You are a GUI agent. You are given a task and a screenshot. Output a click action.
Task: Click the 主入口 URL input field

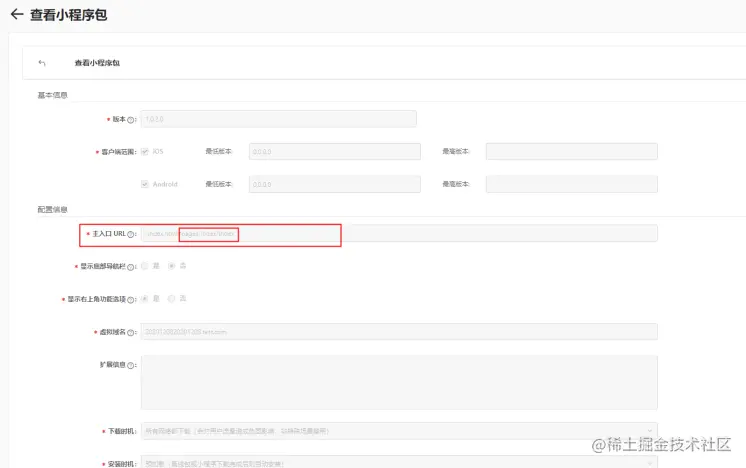tap(399, 234)
